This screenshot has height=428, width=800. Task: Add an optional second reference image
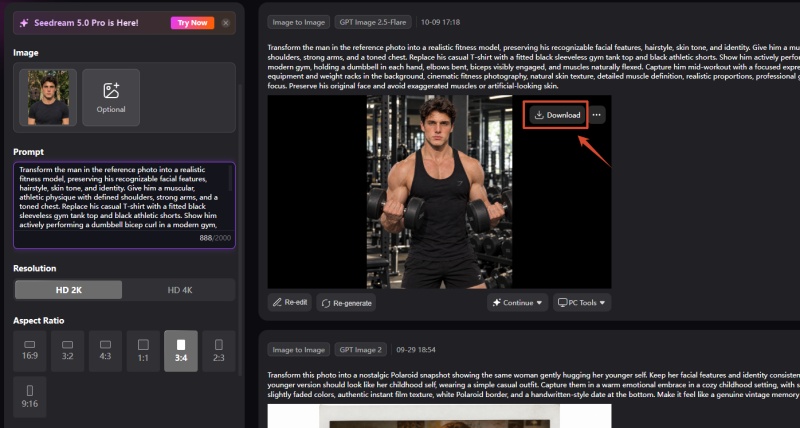(x=111, y=97)
